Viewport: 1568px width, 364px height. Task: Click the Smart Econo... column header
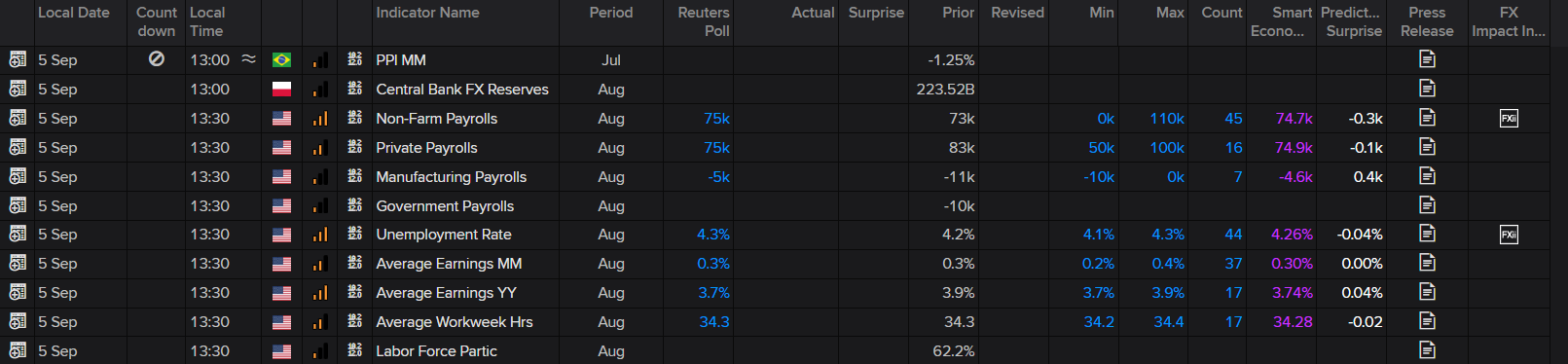click(x=1281, y=21)
